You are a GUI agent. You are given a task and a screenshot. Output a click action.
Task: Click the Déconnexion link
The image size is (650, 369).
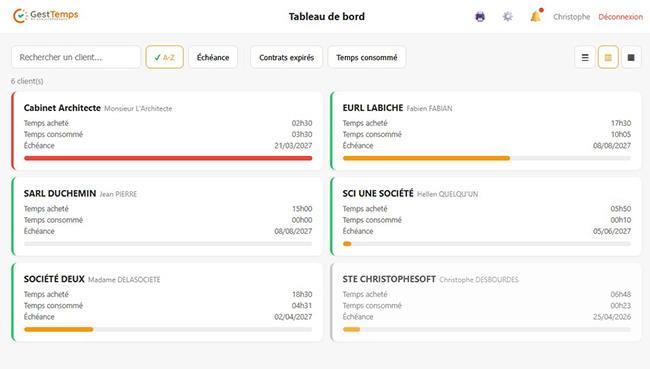(620, 17)
